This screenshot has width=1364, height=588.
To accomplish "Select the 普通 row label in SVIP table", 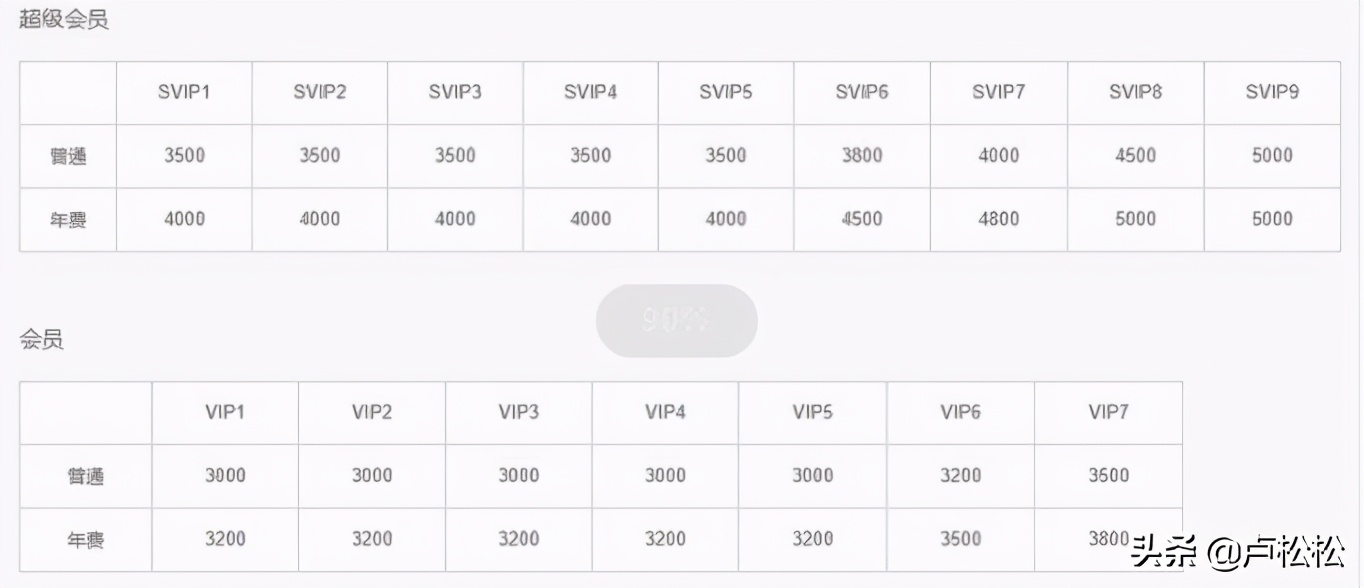I will [68, 156].
